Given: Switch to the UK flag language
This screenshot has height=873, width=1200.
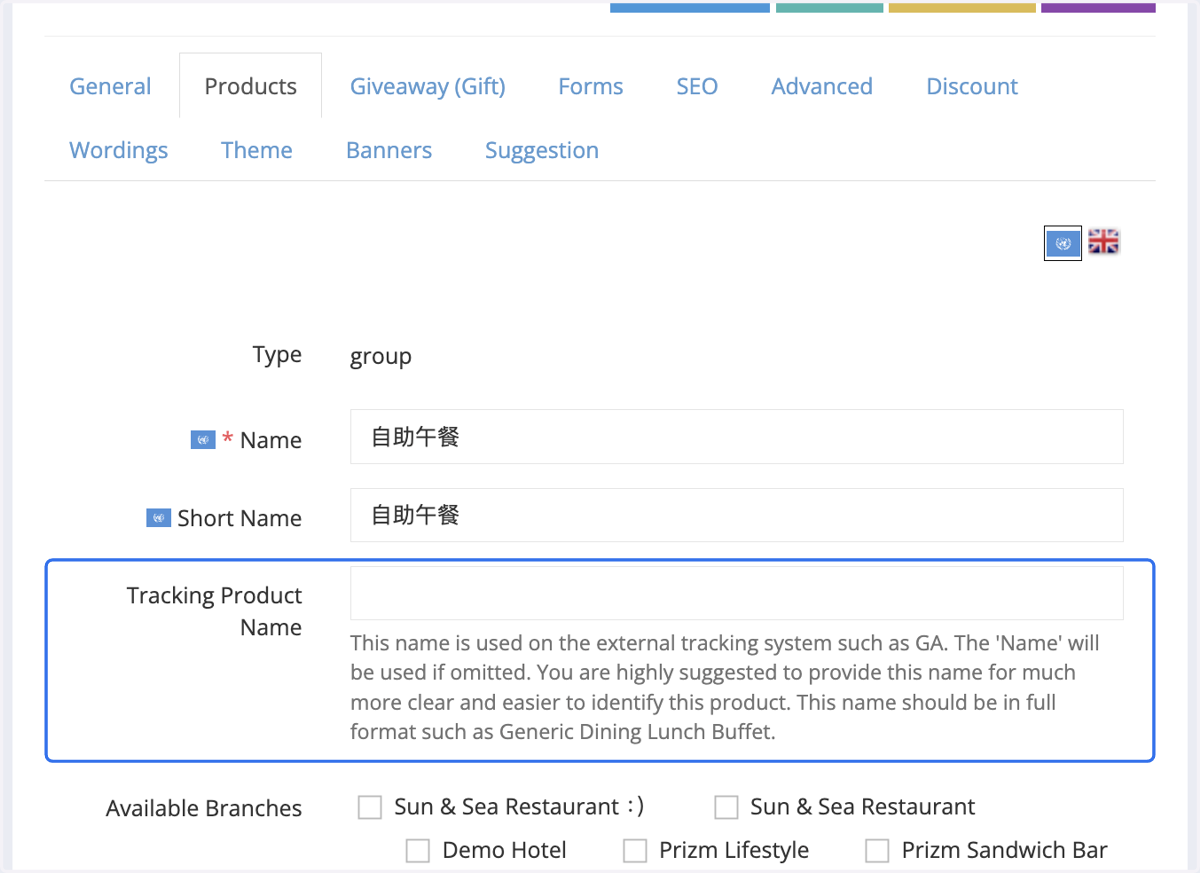Looking at the screenshot, I should point(1104,242).
